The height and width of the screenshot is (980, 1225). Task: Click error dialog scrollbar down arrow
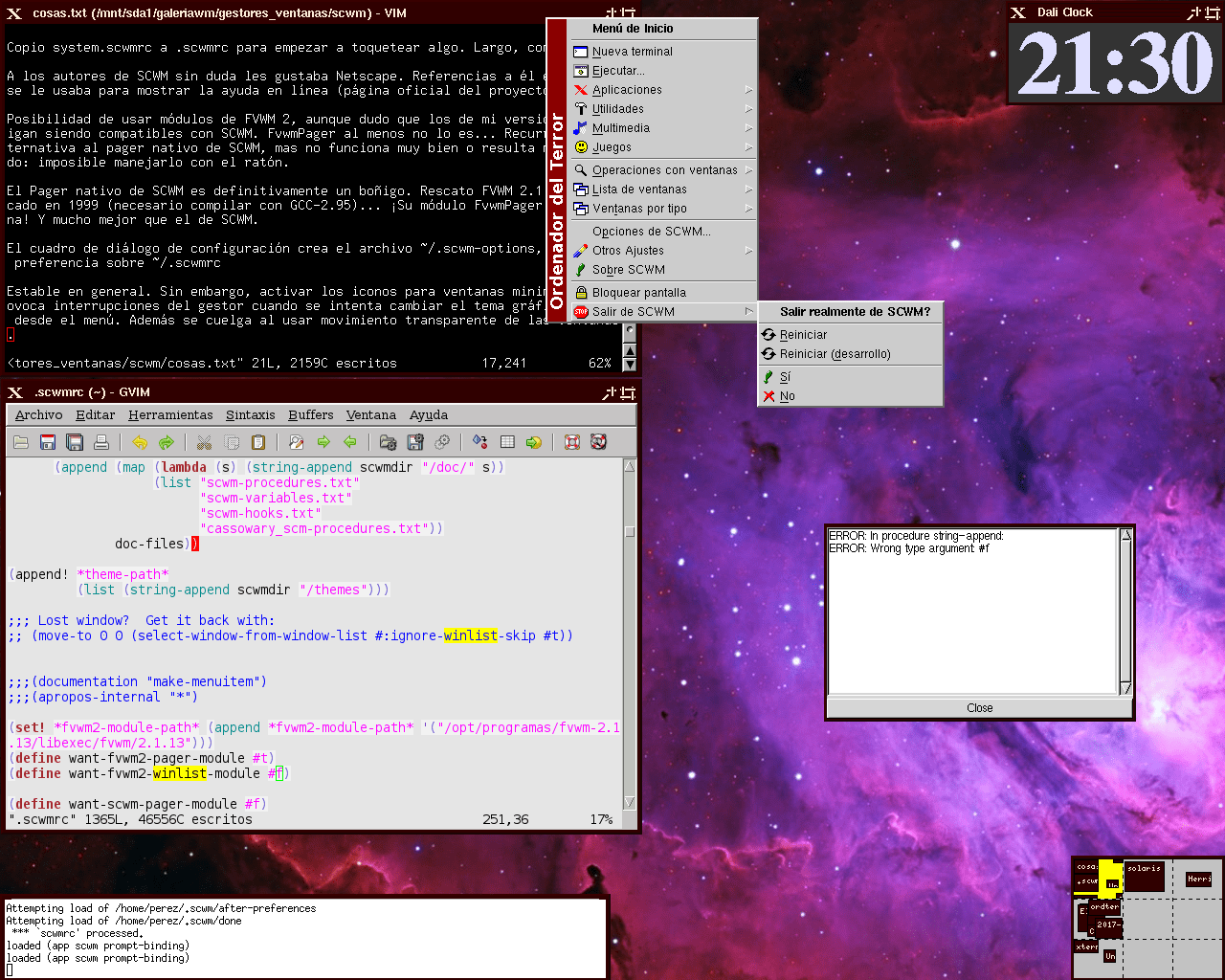1125,688
